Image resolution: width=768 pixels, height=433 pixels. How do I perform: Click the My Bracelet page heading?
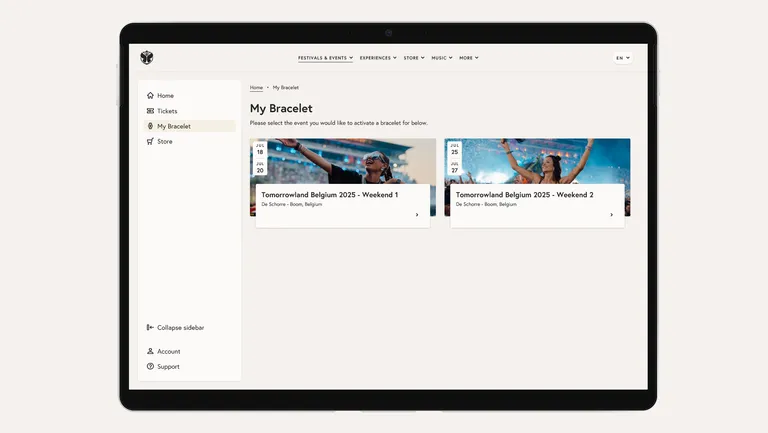(x=281, y=108)
